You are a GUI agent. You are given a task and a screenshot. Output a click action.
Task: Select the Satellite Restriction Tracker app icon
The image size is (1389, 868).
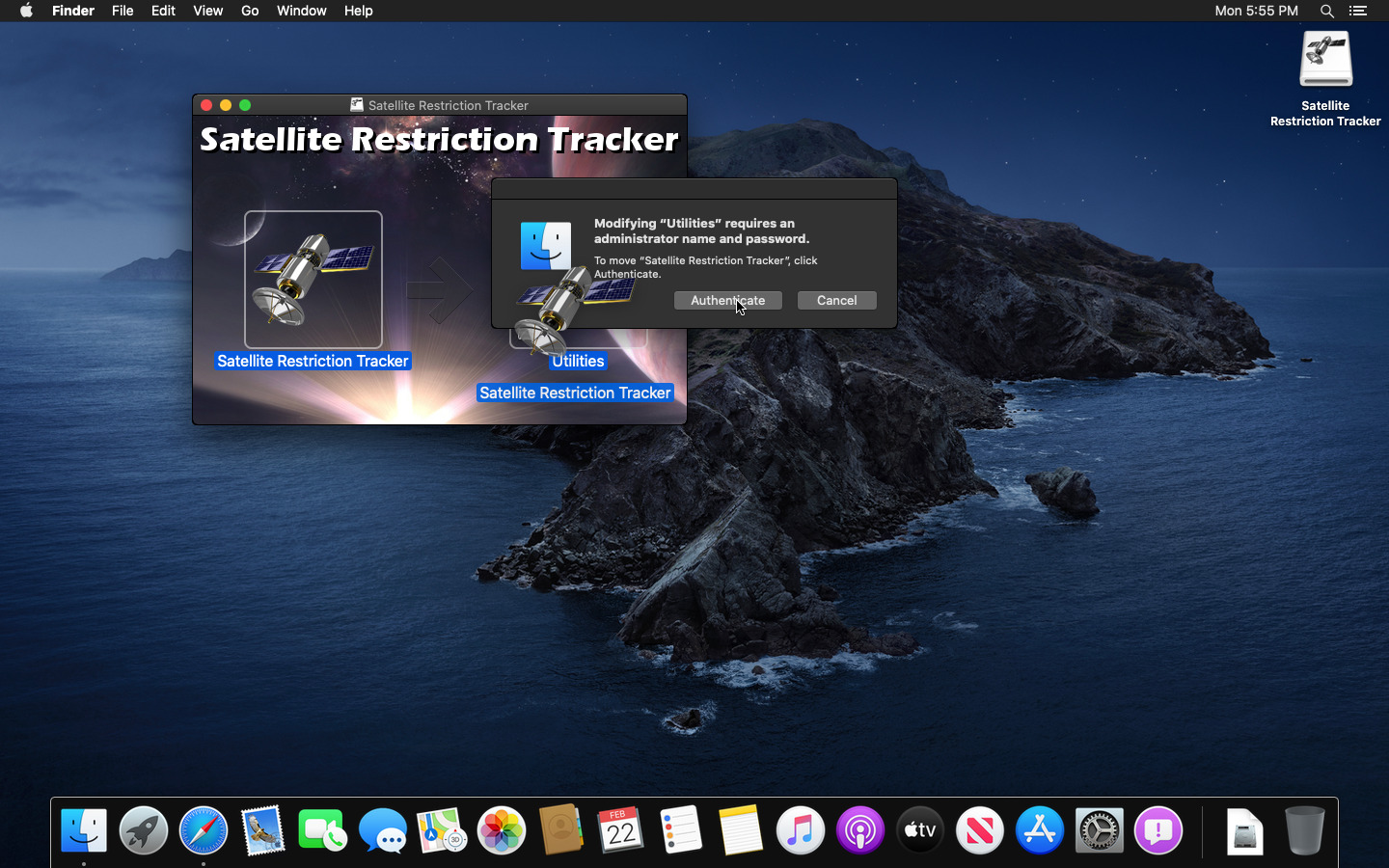pos(313,280)
